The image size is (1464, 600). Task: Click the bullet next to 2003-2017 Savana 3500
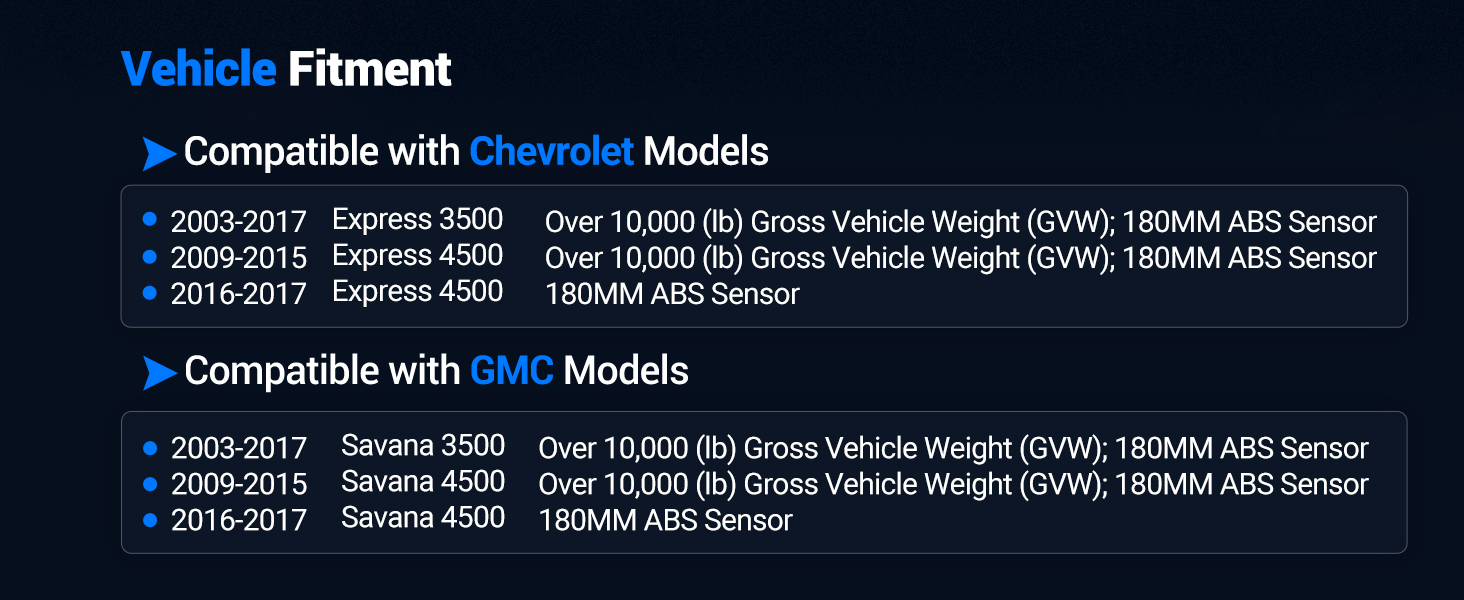[150, 446]
